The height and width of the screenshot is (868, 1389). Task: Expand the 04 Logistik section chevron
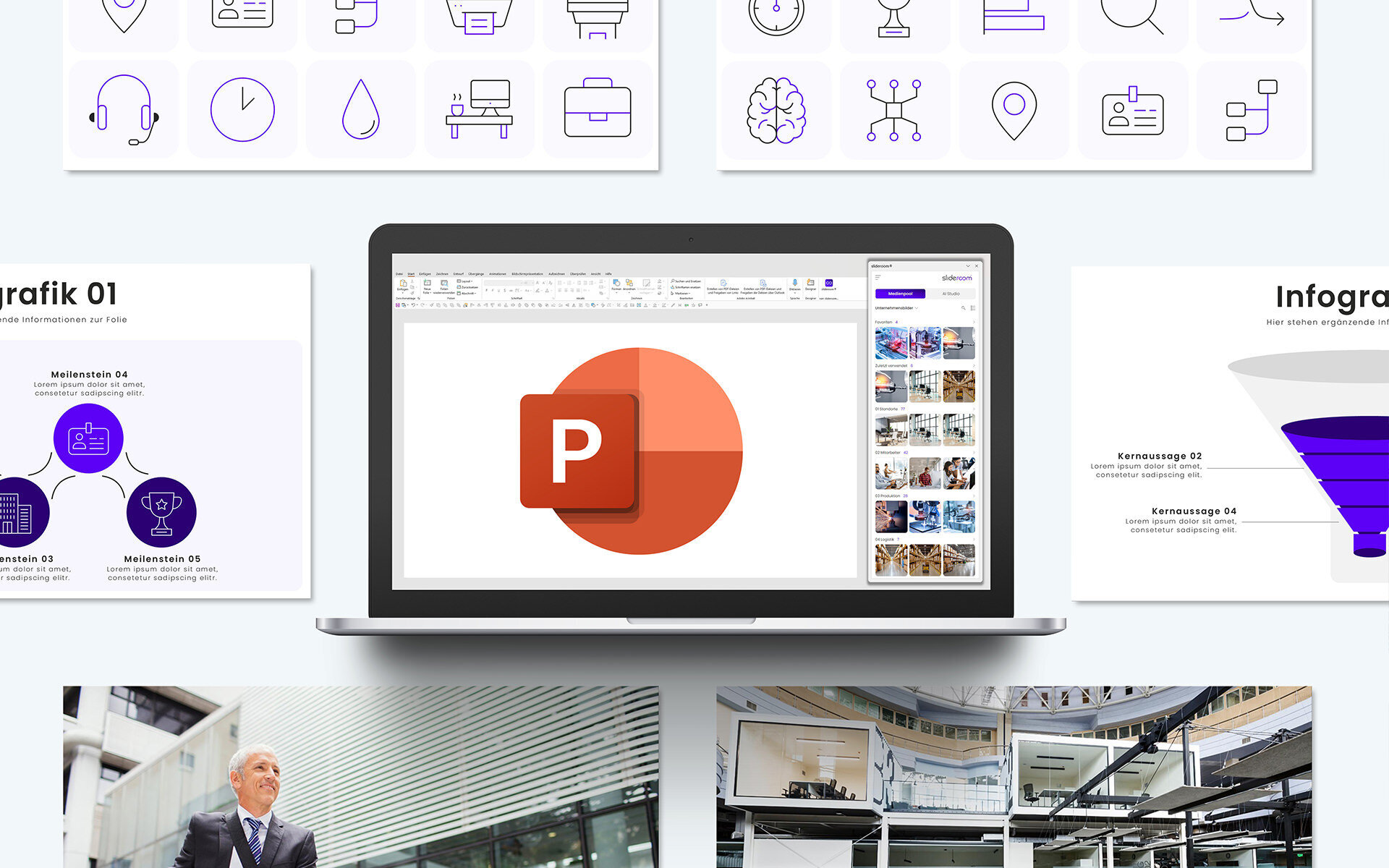point(974,539)
